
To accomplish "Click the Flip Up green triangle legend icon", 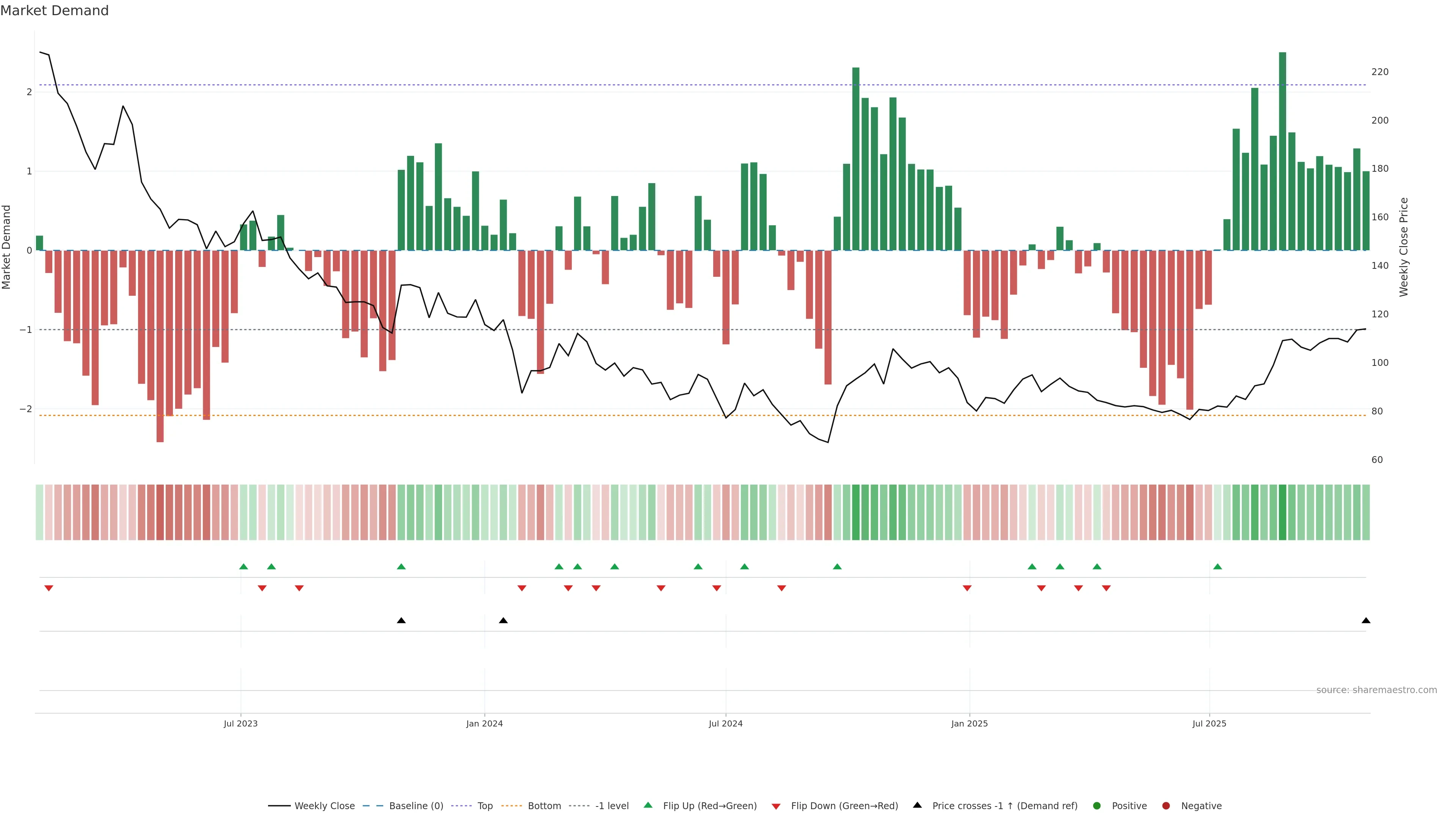I will tap(648, 805).
